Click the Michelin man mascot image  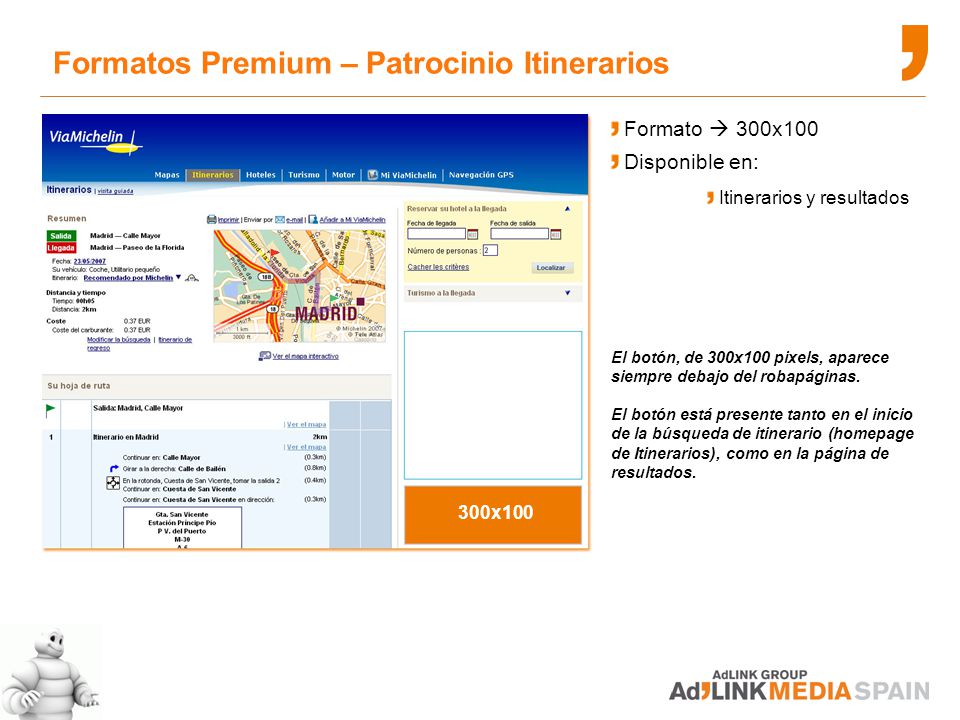pos(49,673)
